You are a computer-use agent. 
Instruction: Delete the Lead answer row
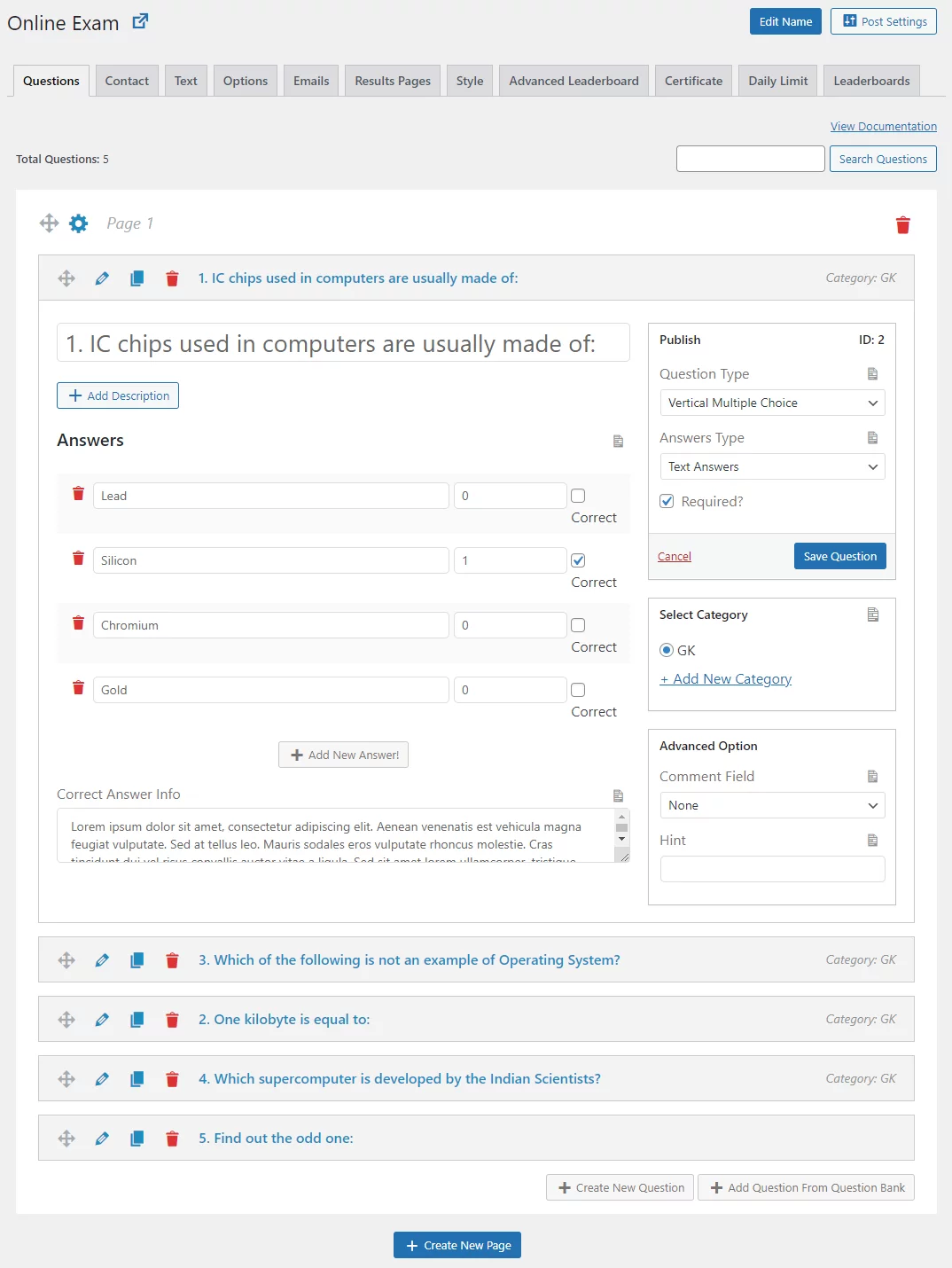[x=78, y=493]
